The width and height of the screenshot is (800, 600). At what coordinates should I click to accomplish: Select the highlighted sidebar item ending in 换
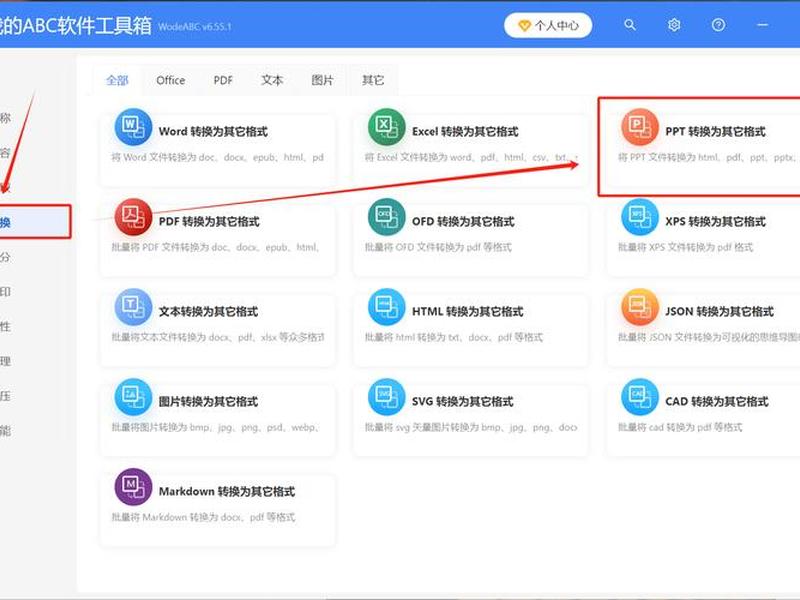[35, 222]
